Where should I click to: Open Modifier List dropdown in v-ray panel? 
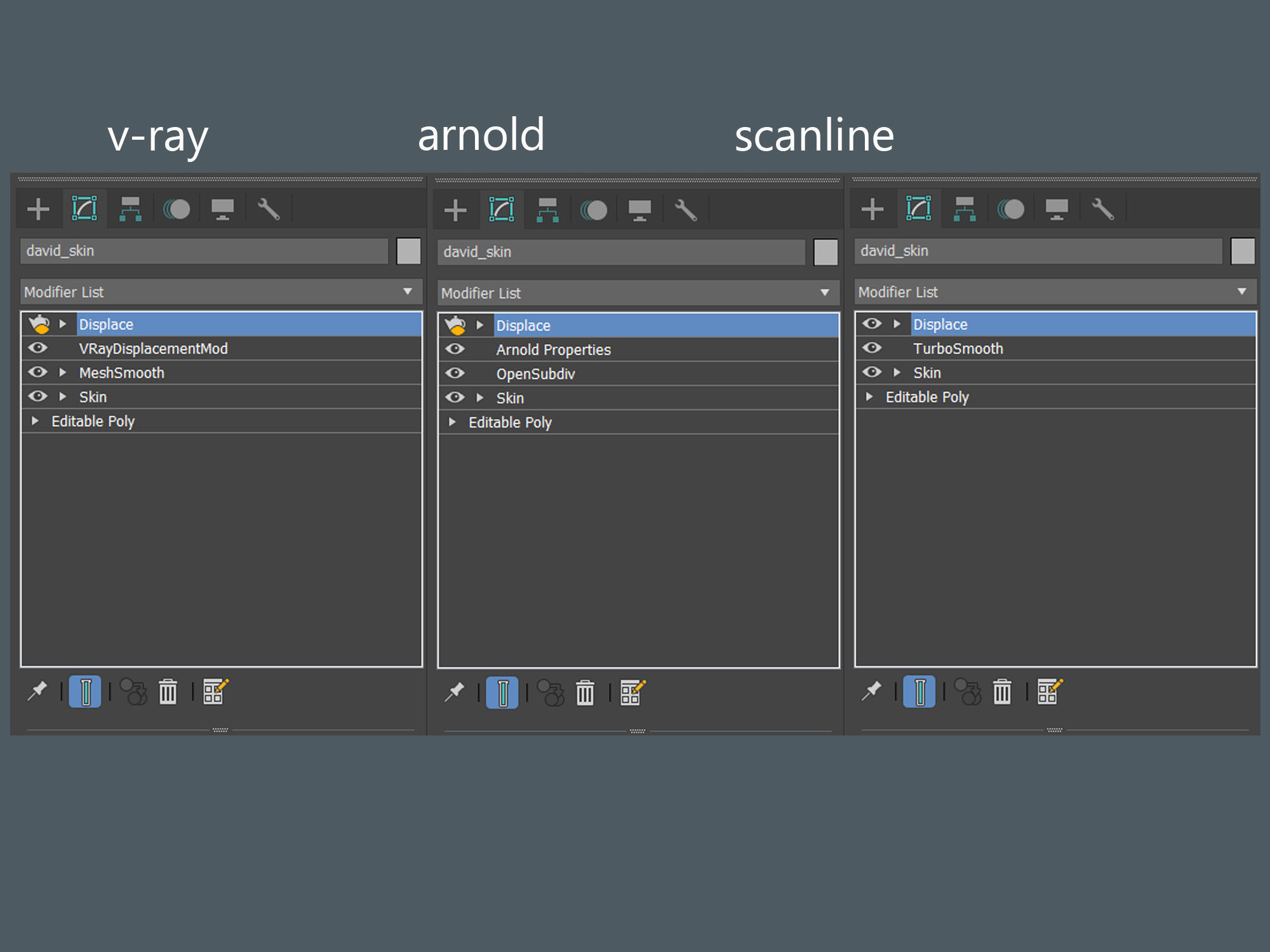[407, 292]
